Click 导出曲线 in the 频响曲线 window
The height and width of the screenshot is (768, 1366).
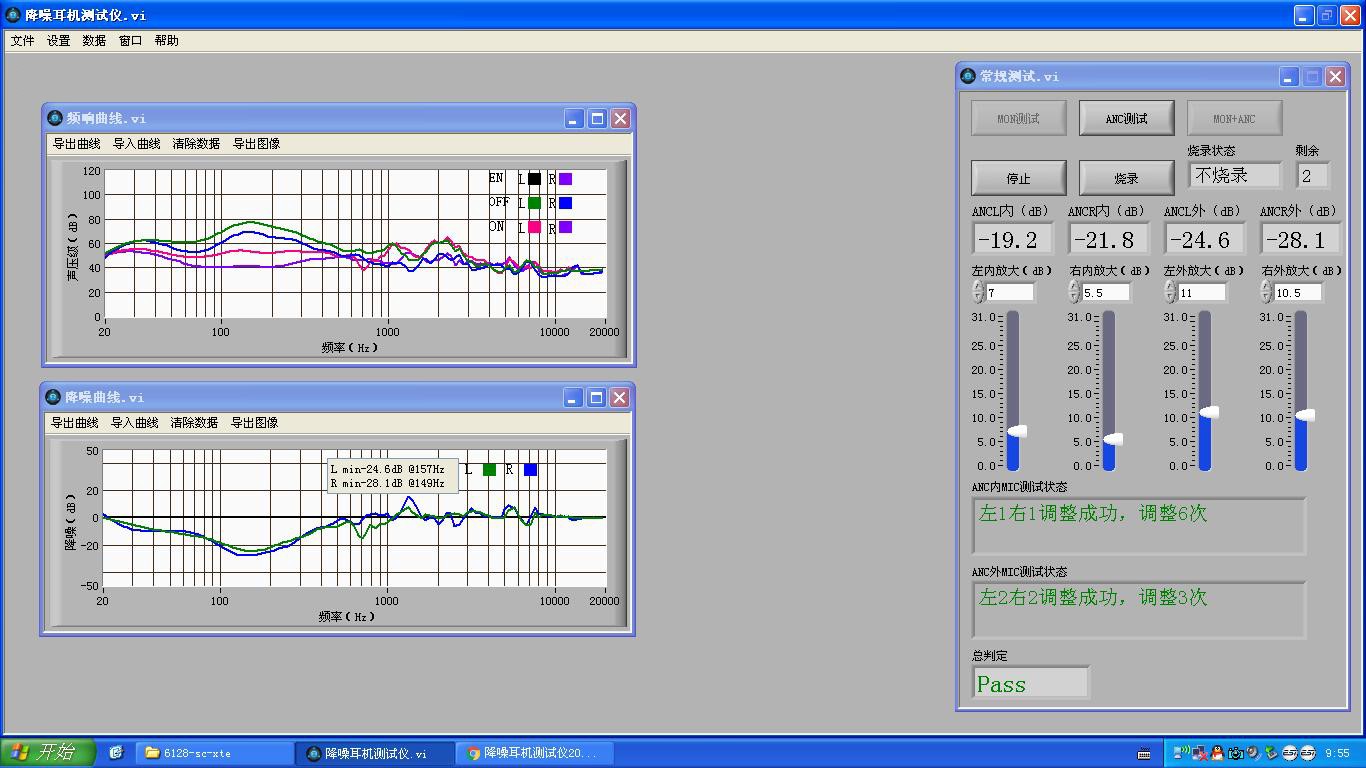(76, 144)
